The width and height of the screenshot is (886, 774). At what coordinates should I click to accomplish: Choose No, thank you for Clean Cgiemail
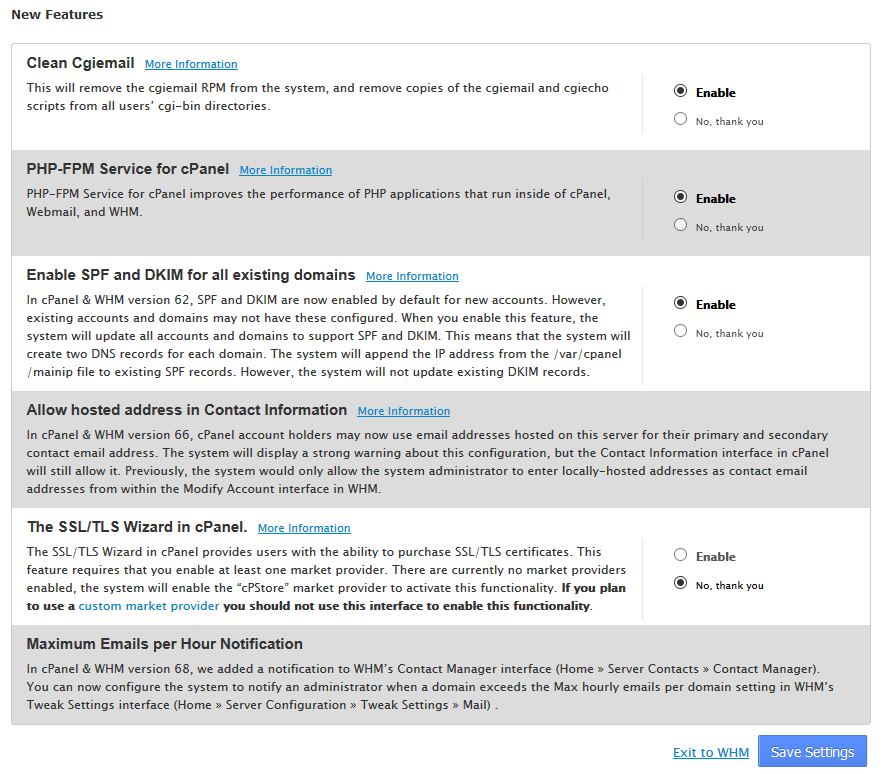680,119
